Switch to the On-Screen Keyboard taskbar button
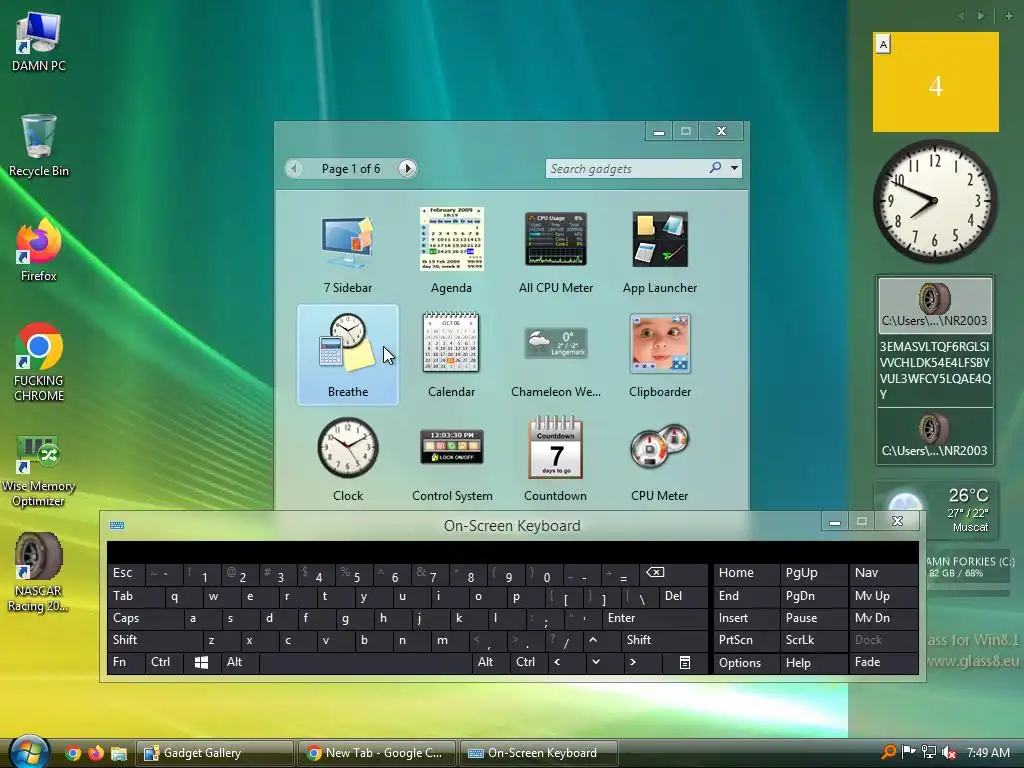The image size is (1024, 768). (539, 753)
